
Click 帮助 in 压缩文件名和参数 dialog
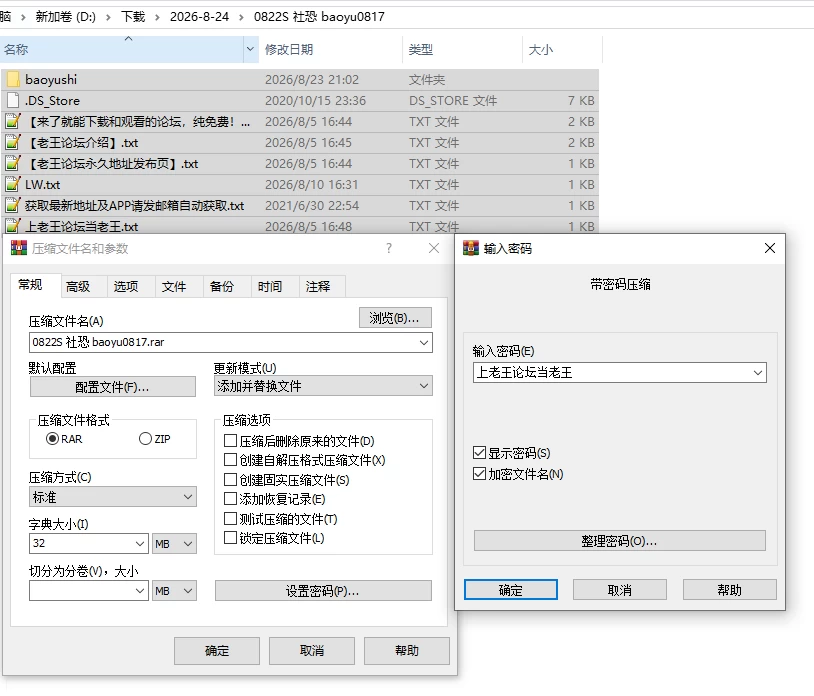407,651
